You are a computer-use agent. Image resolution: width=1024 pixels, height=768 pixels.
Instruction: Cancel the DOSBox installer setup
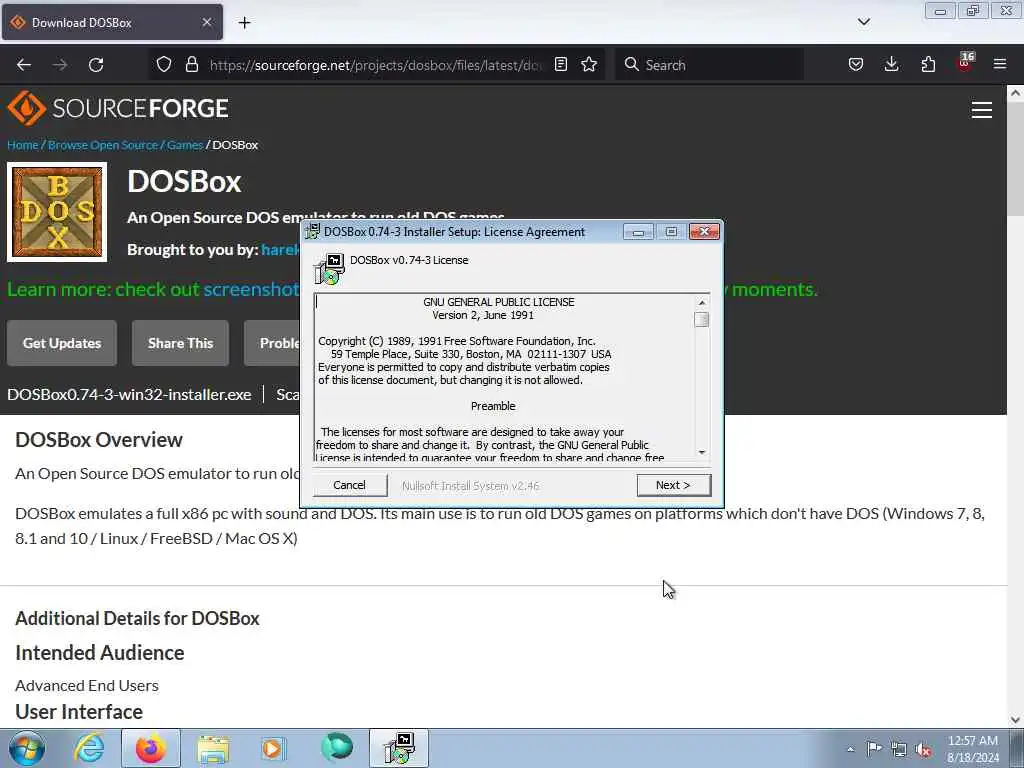click(x=349, y=485)
